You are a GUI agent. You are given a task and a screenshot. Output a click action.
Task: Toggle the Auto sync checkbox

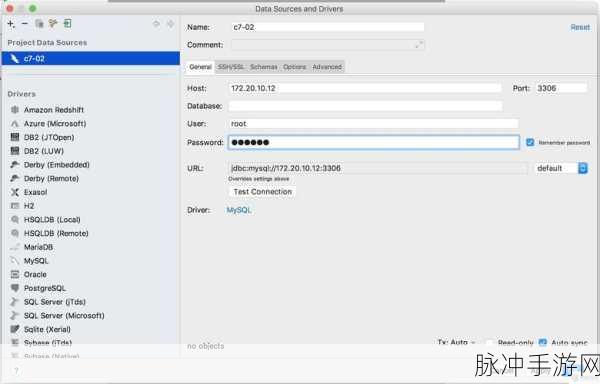pos(543,343)
